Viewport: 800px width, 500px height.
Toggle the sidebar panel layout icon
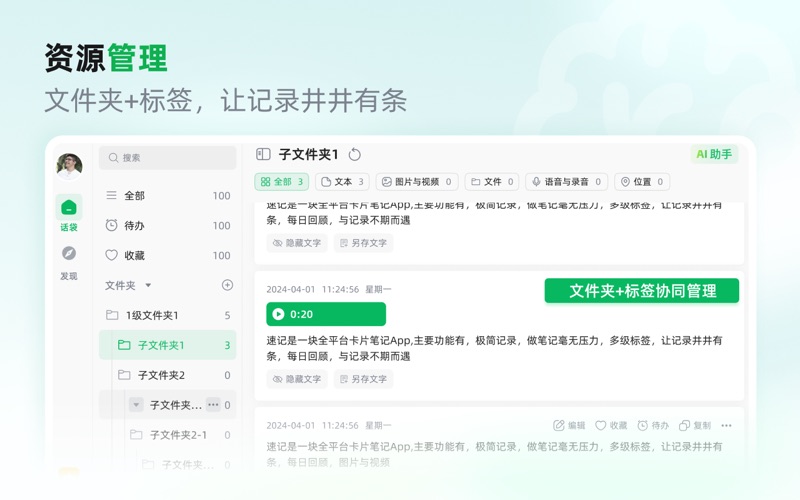(263, 154)
